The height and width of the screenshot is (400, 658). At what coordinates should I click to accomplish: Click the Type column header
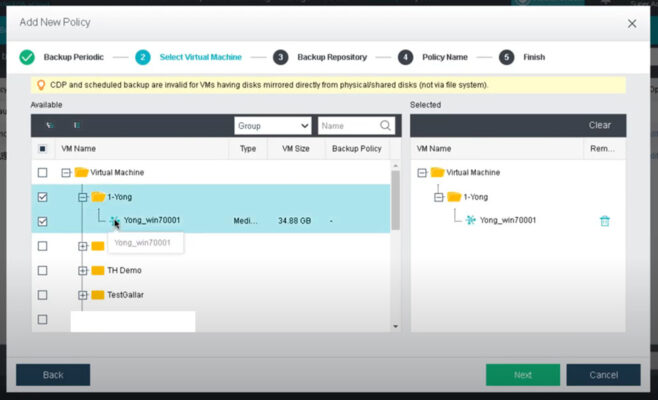coord(248,149)
